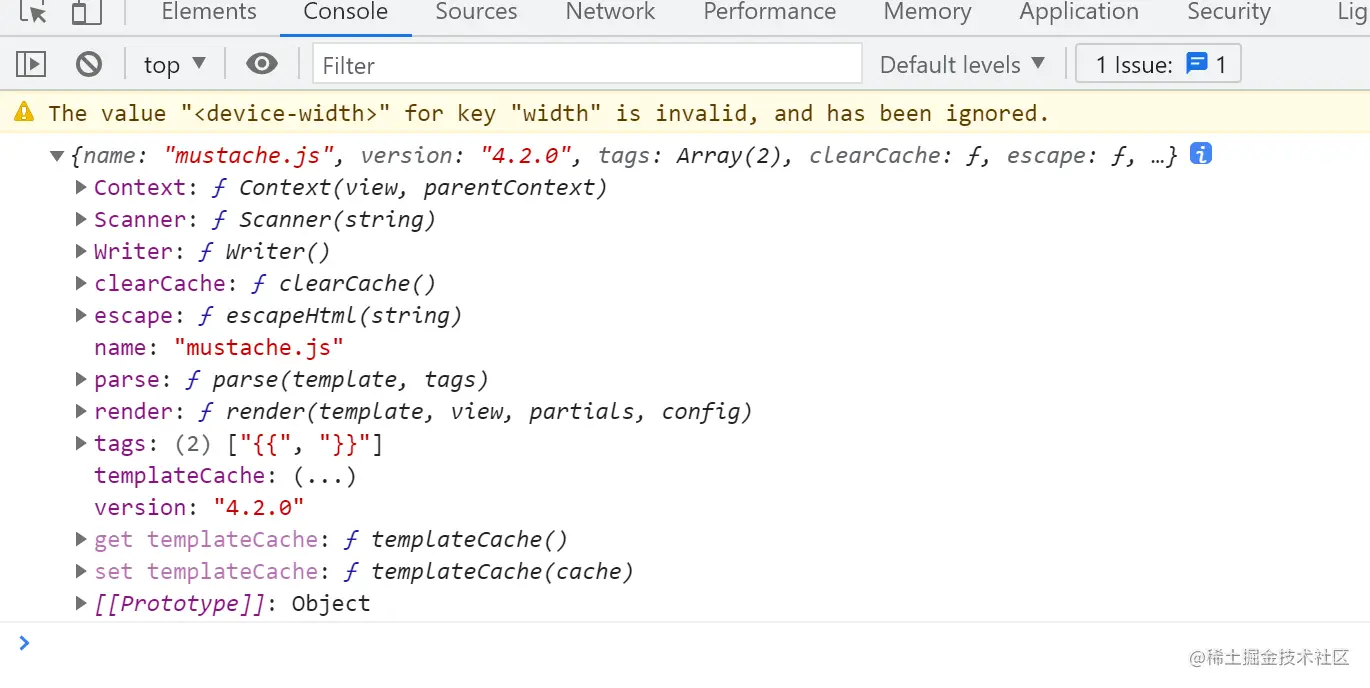This screenshot has width=1370, height=688.
Task: Open the Elements tab
Action: coord(209,12)
